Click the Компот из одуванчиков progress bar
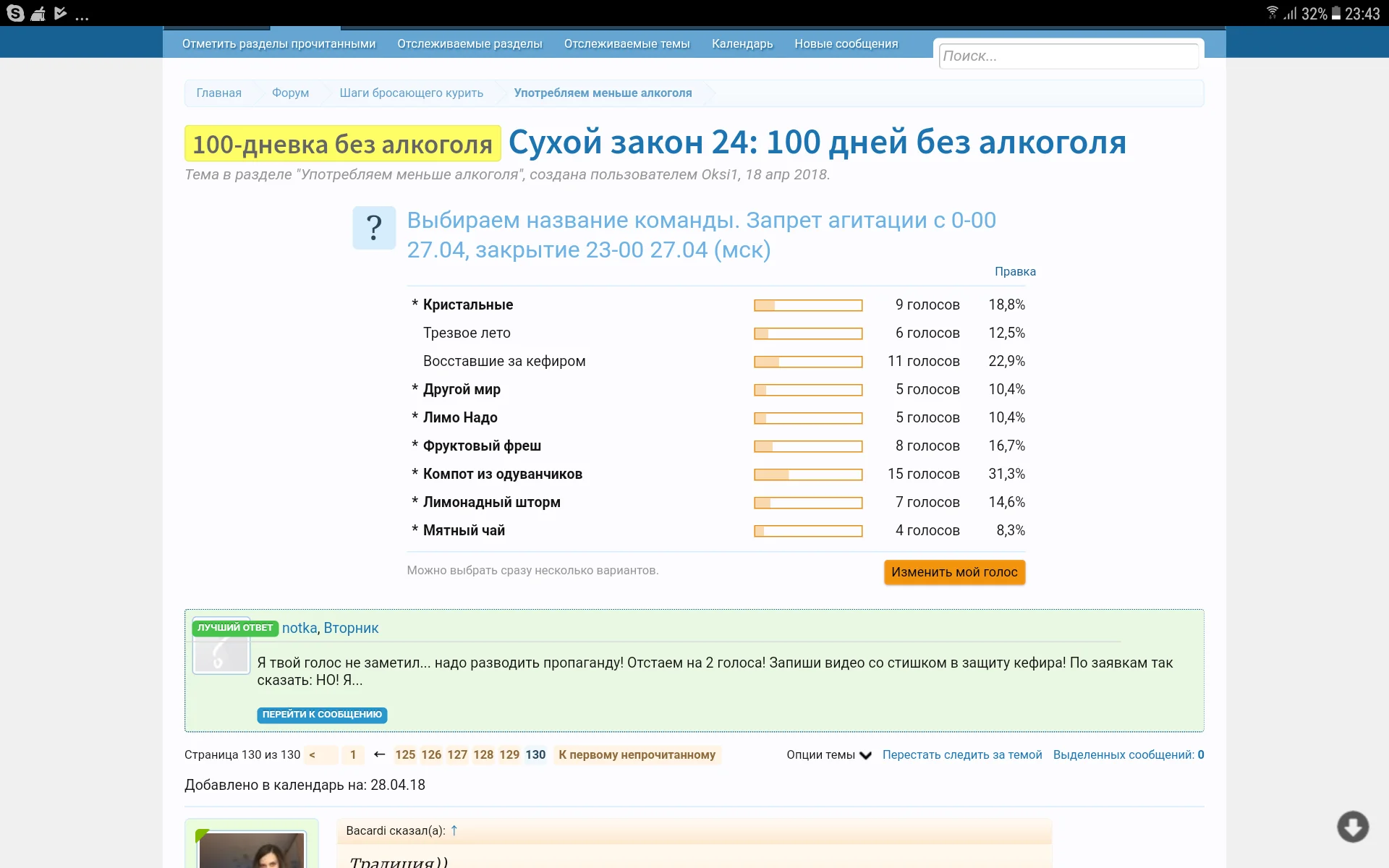Screen dimensions: 1389x868 point(809,474)
